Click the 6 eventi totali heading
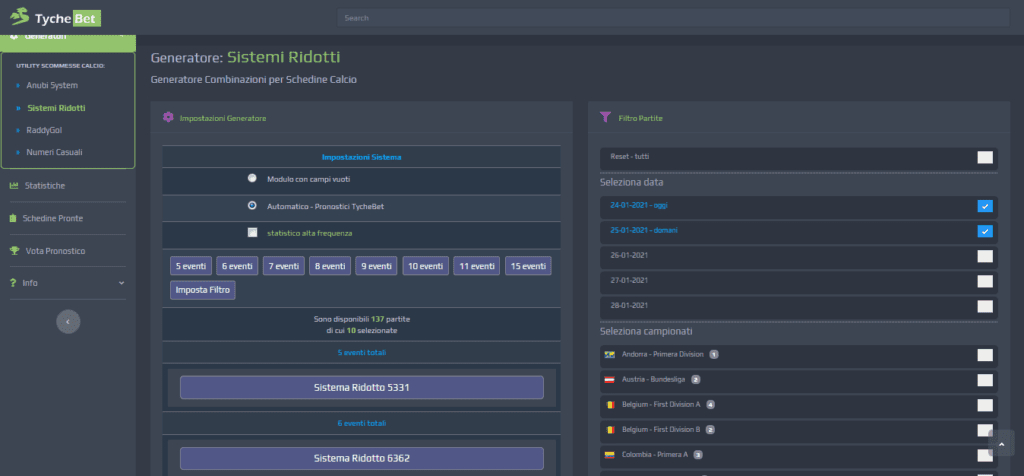 pos(362,423)
